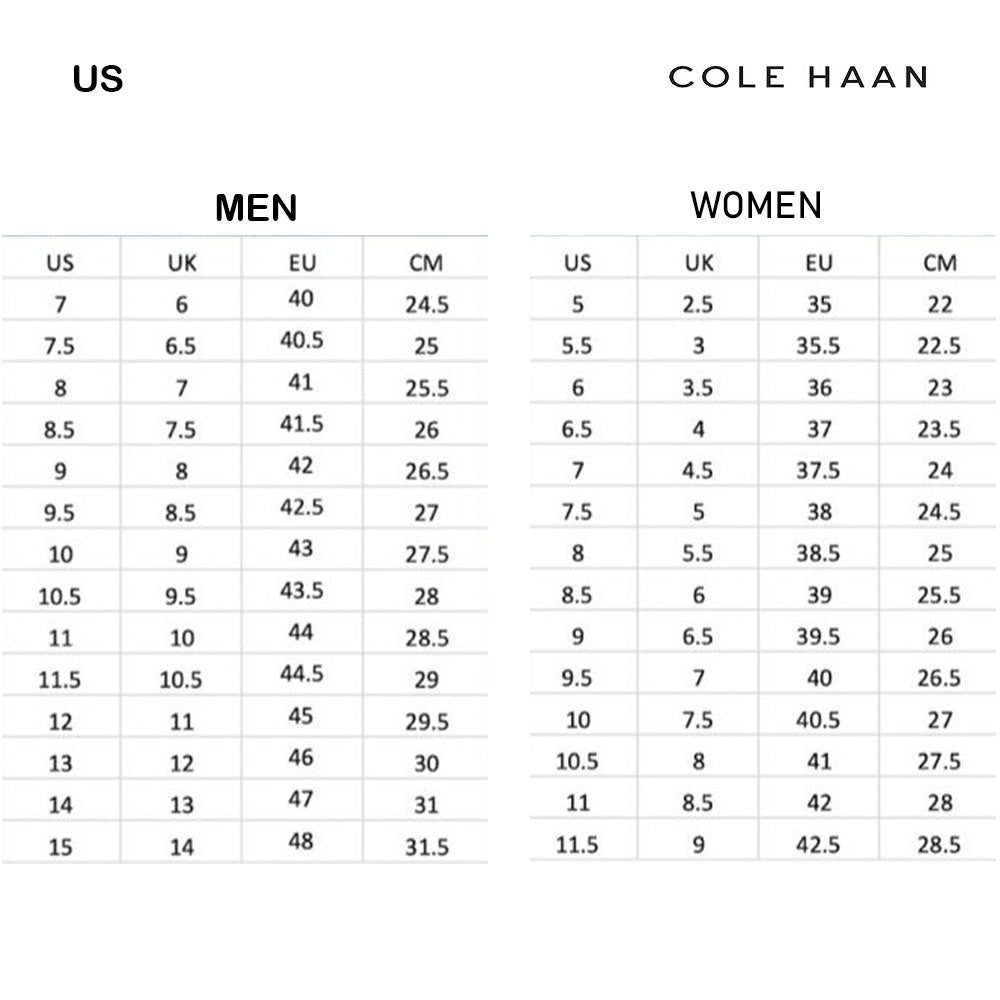Click women's 22 CM cell
Screen dimensions: 1000x1000
pyautogui.click(x=939, y=304)
